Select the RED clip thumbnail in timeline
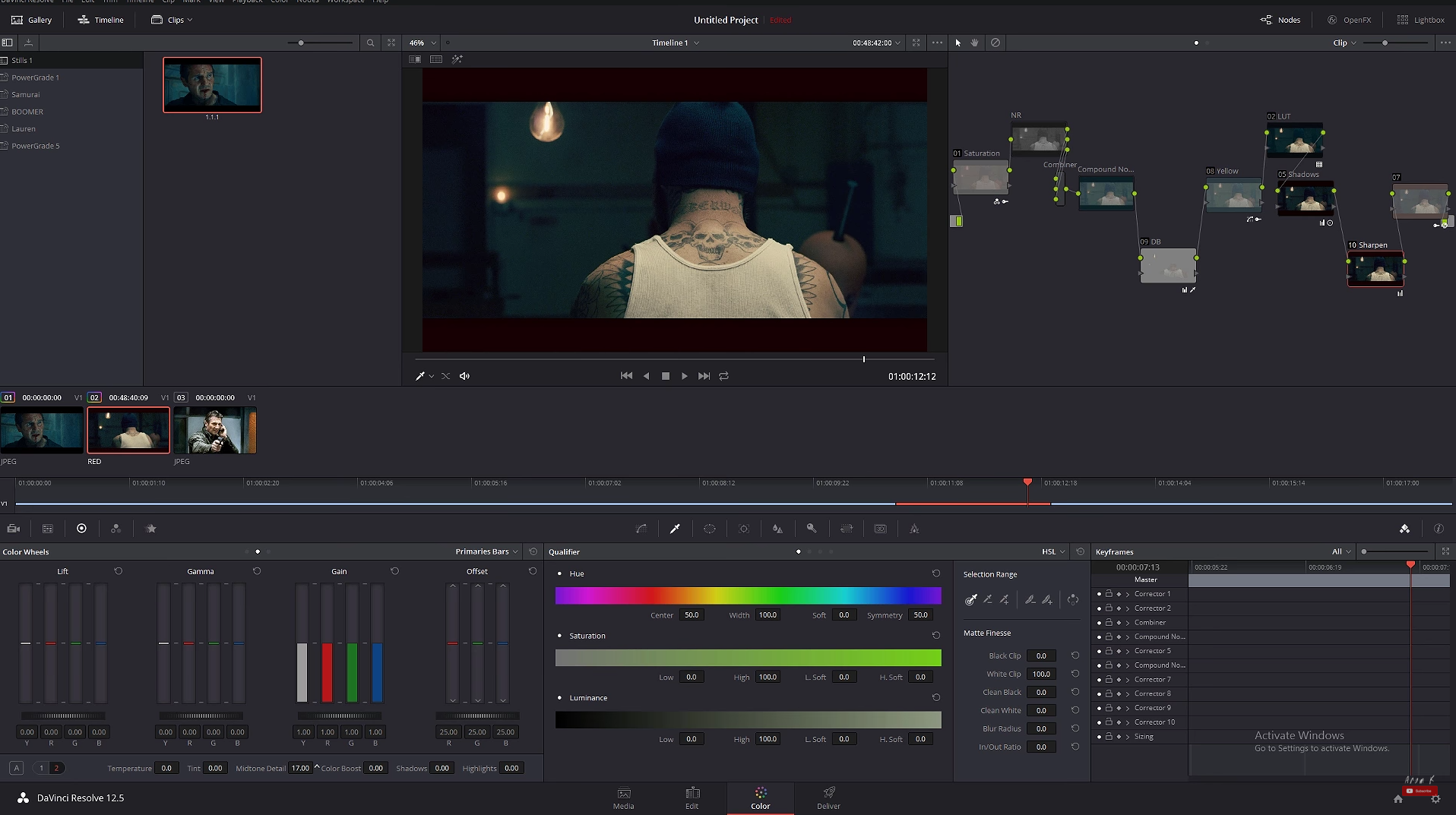 pos(128,430)
